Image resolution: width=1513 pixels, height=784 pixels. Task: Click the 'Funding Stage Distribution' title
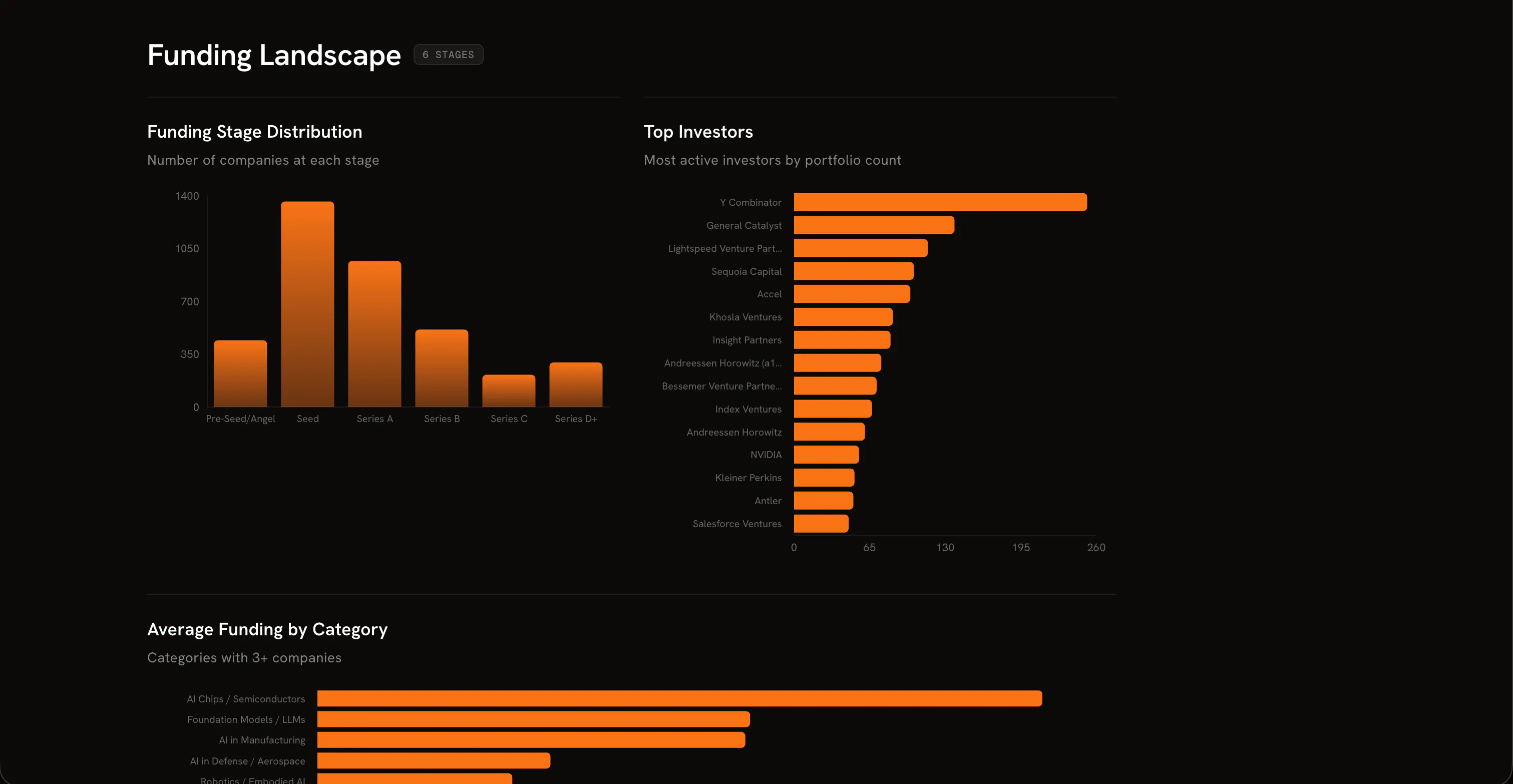pyautogui.click(x=254, y=132)
